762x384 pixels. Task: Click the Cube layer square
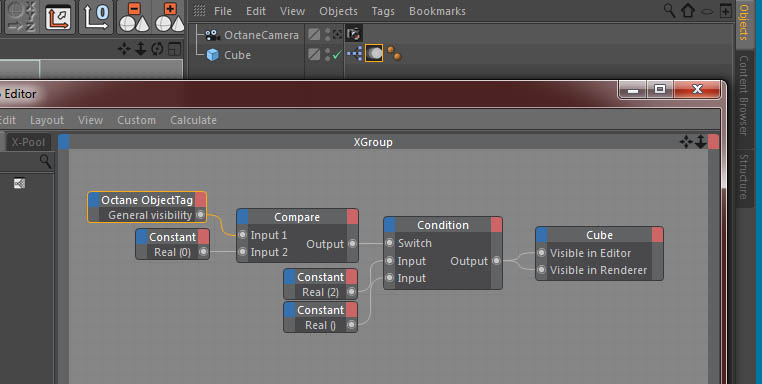click(314, 54)
